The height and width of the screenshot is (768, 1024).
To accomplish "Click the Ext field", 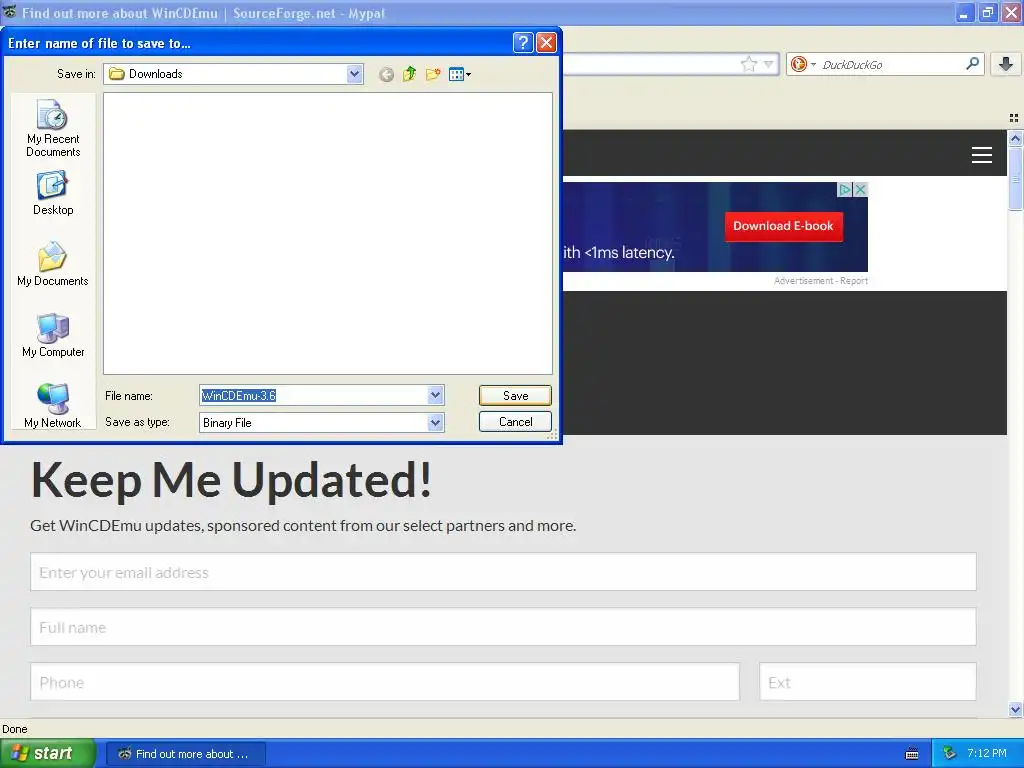I will pyautogui.click(x=868, y=682).
